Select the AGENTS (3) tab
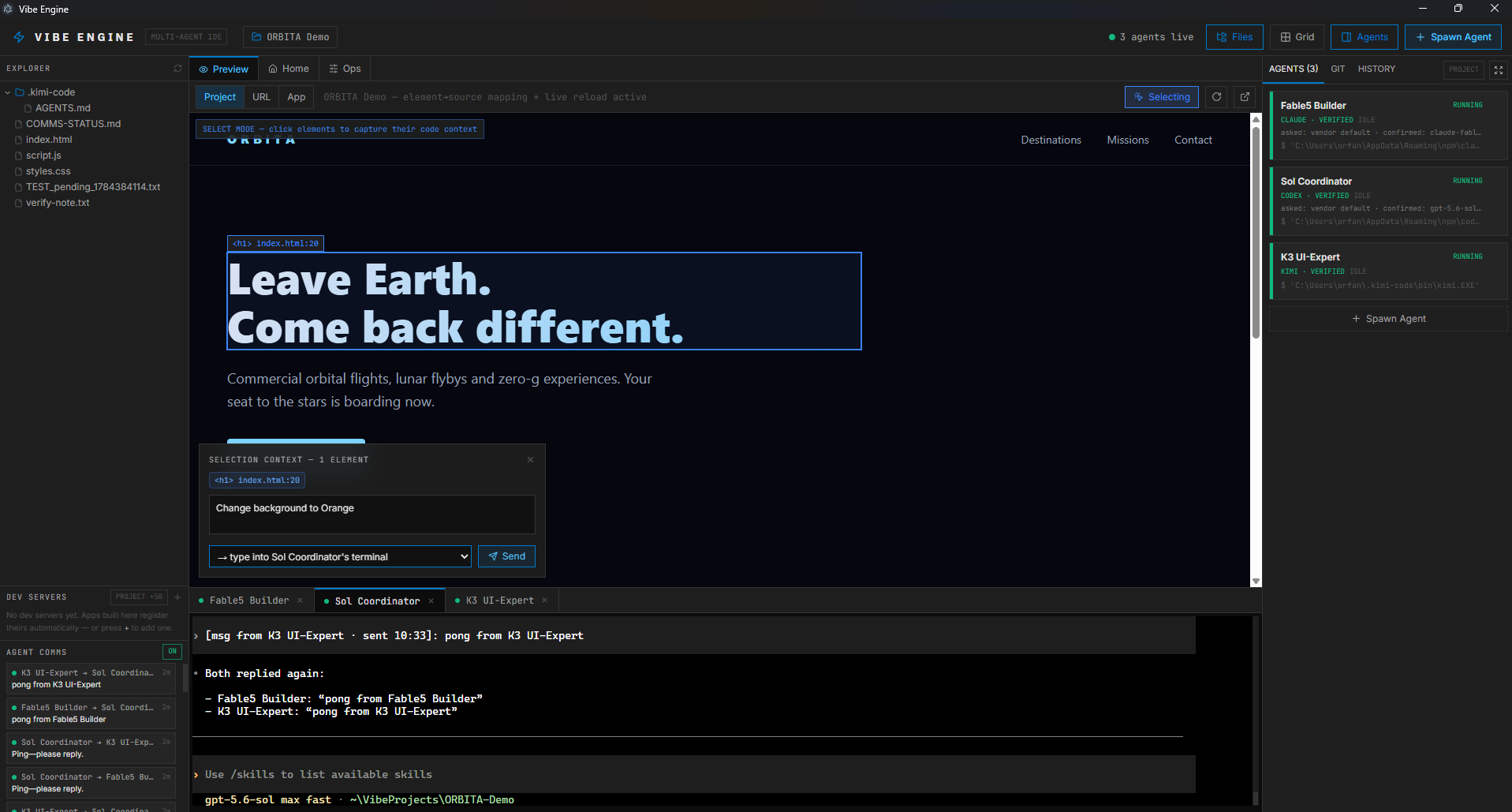This screenshot has height=812, width=1512. pyautogui.click(x=1294, y=69)
